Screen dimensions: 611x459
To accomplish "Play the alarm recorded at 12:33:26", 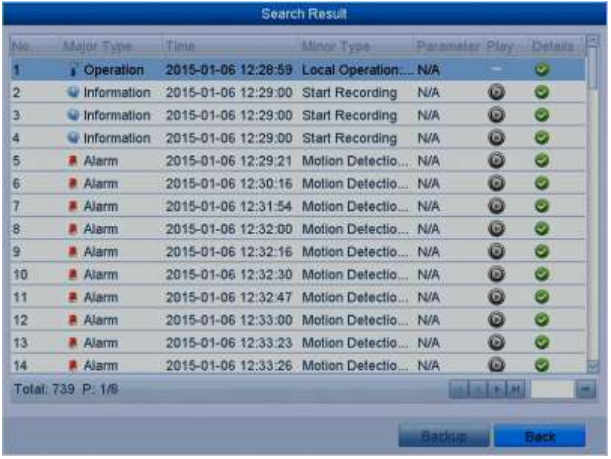I will [x=496, y=365].
